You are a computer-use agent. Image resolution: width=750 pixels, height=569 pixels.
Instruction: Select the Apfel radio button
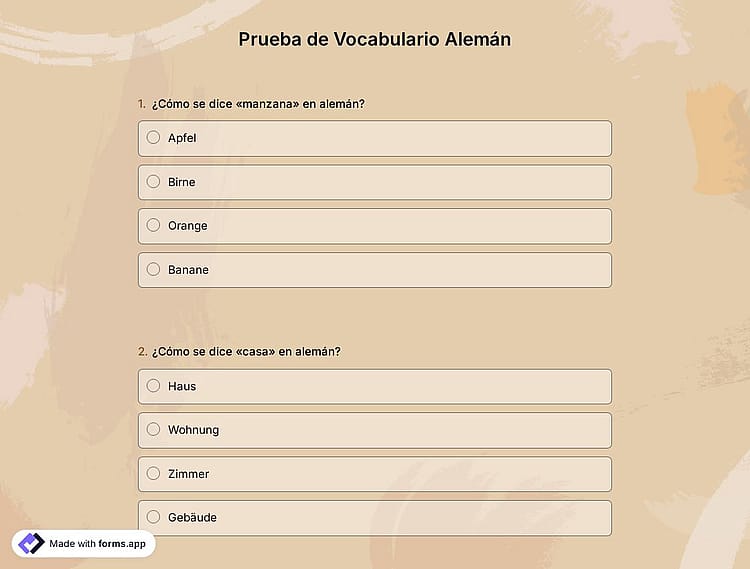point(153,138)
